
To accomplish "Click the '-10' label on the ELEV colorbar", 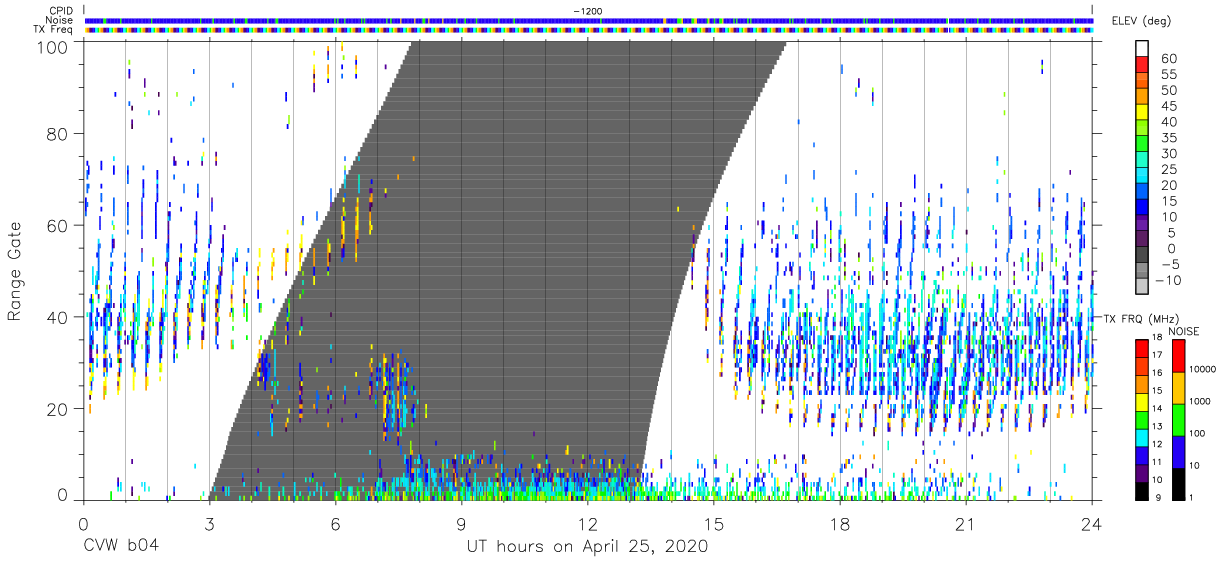I will 1168,280.
